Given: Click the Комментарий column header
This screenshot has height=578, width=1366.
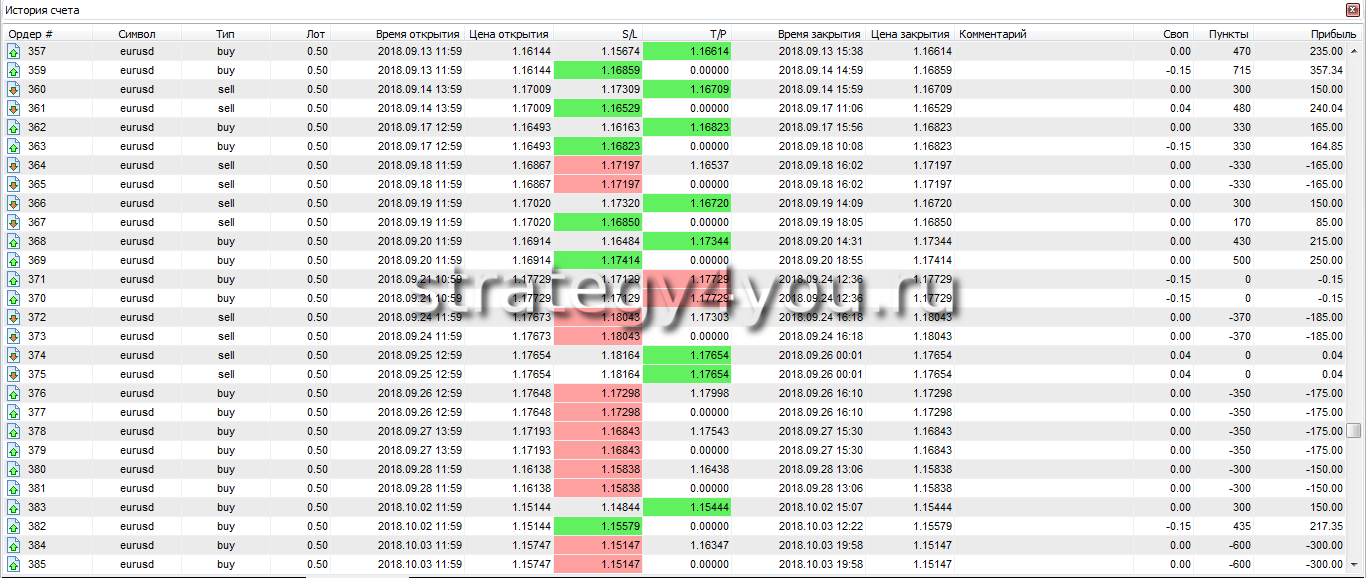Looking at the screenshot, I should click(993, 34).
